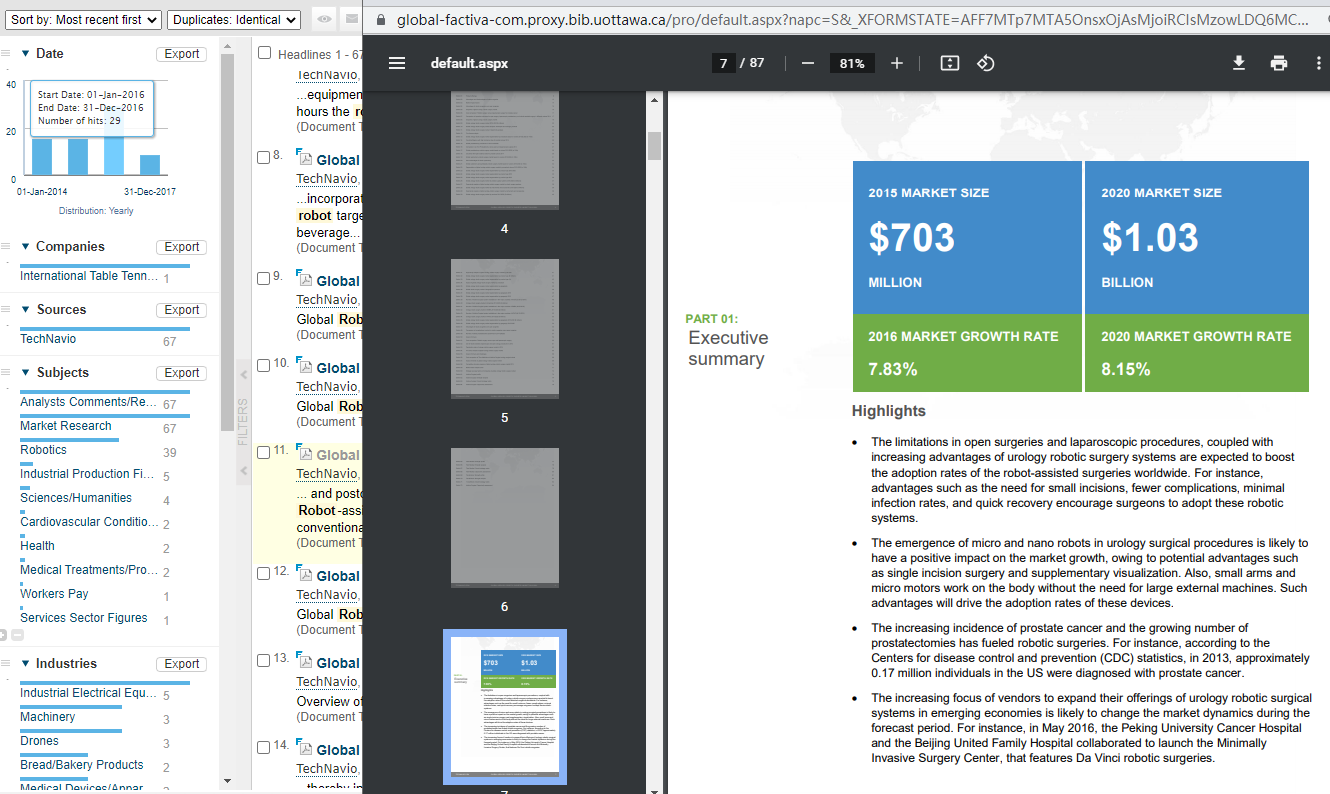Click the PDF zoom percentage field
This screenshot has width=1330, height=794.
(x=852, y=63)
